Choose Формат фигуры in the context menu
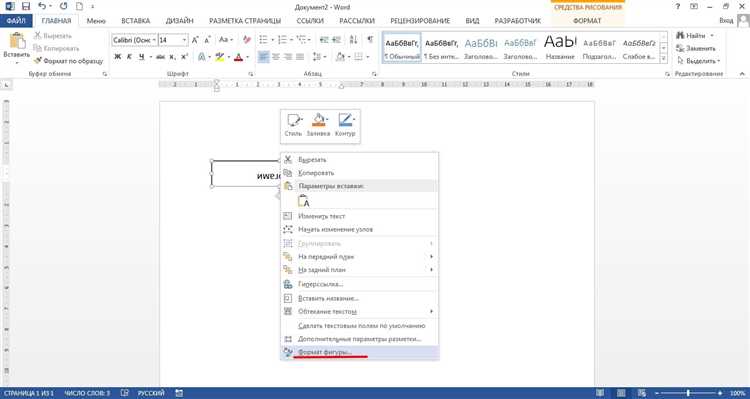Image resolution: width=750 pixels, height=399 pixels. 360,353
